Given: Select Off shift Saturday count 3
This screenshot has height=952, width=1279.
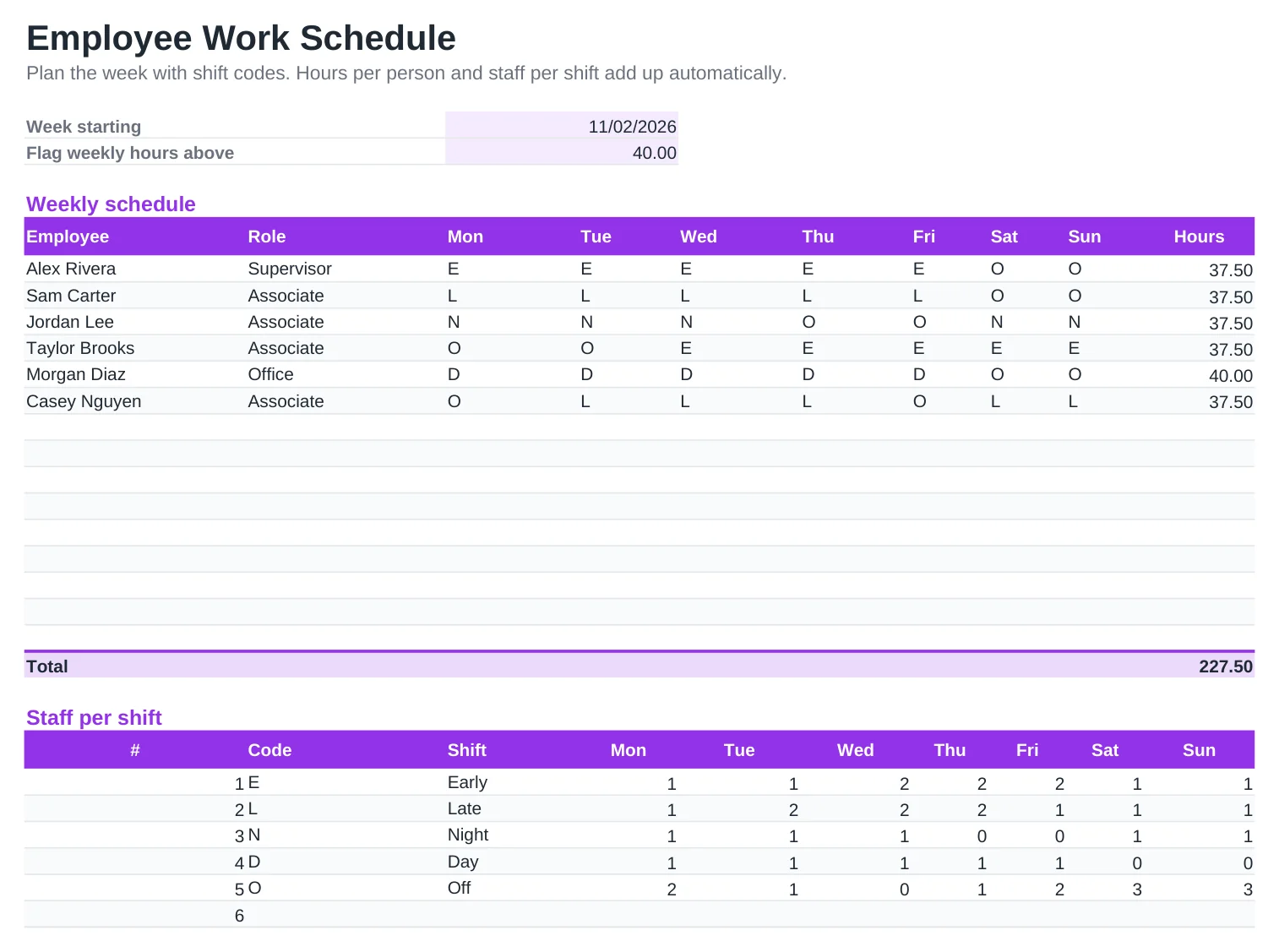Looking at the screenshot, I should click(x=1137, y=889).
